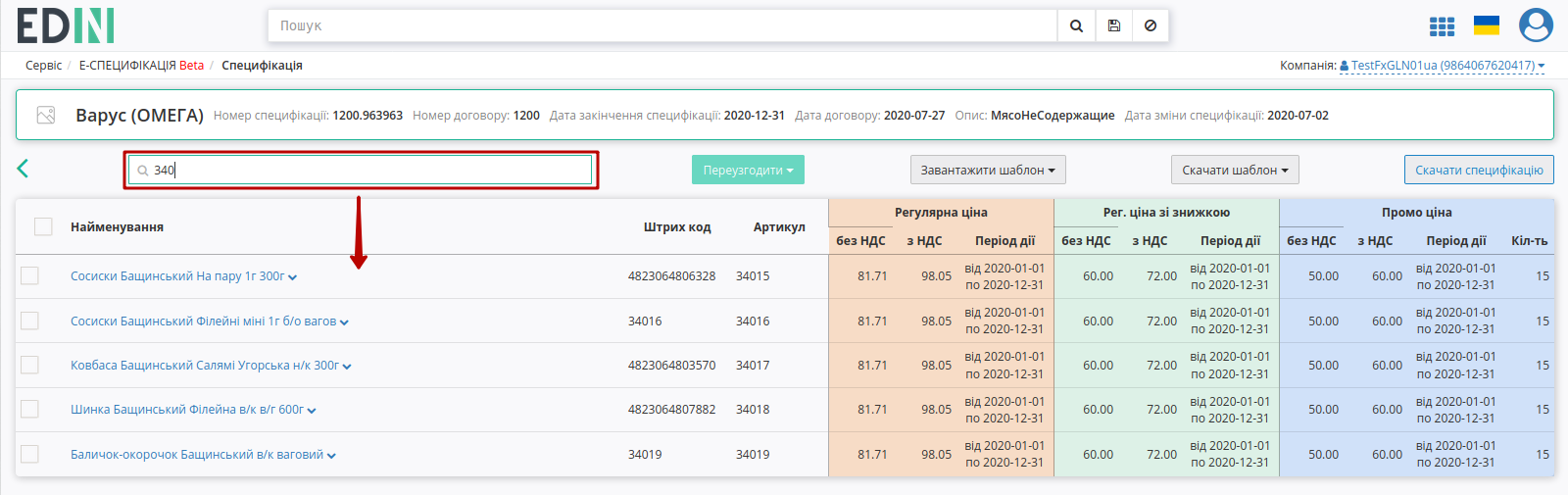This screenshot has height=495, width=1568.
Task: Toggle the select-all checkbox in the table header
Action: tap(43, 226)
